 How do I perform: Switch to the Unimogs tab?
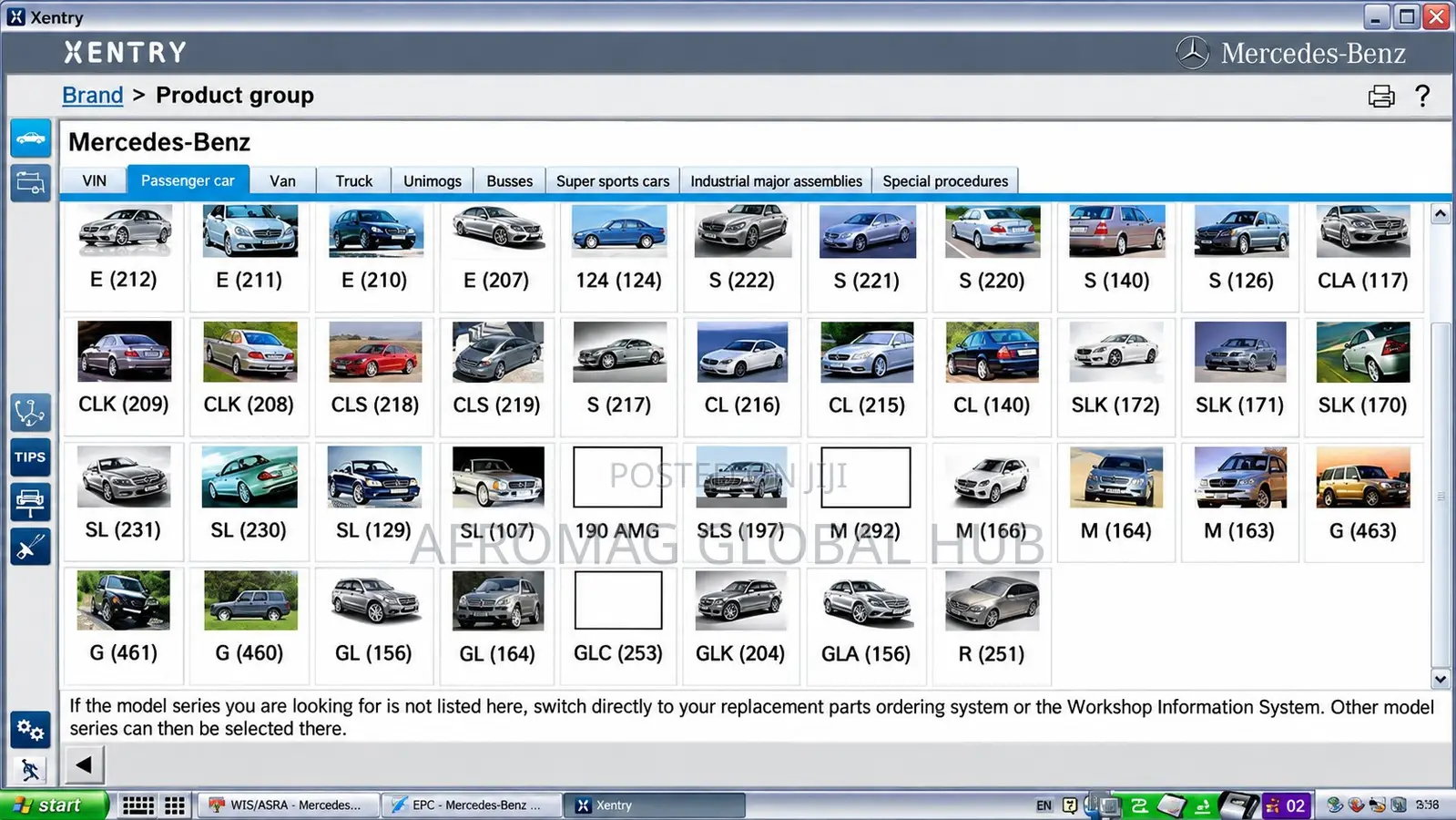tap(433, 180)
